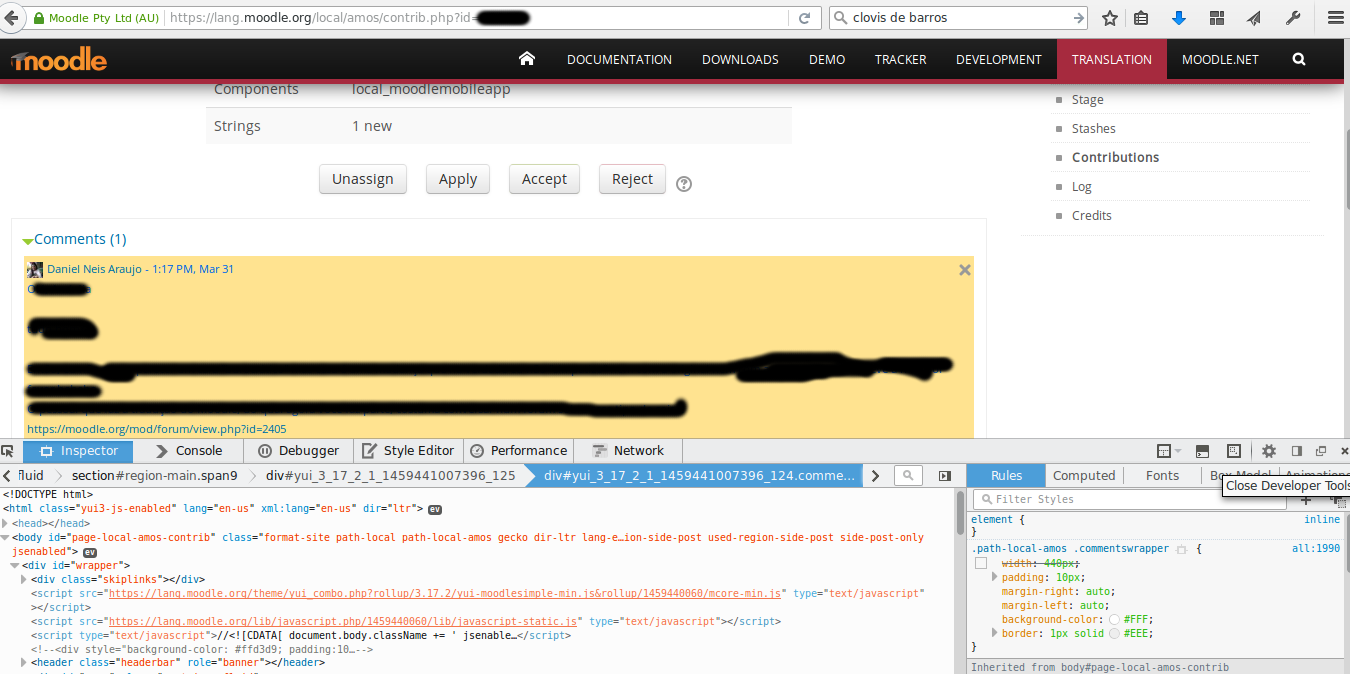Expand the border property
This screenshot has height=674, width=1350.
click(994, 633)
